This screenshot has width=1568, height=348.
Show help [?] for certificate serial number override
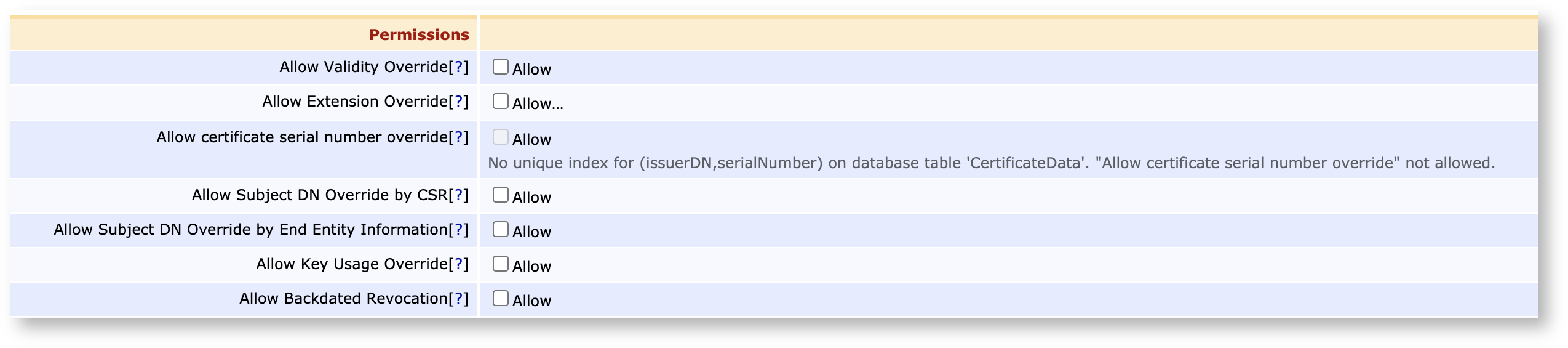458,137
